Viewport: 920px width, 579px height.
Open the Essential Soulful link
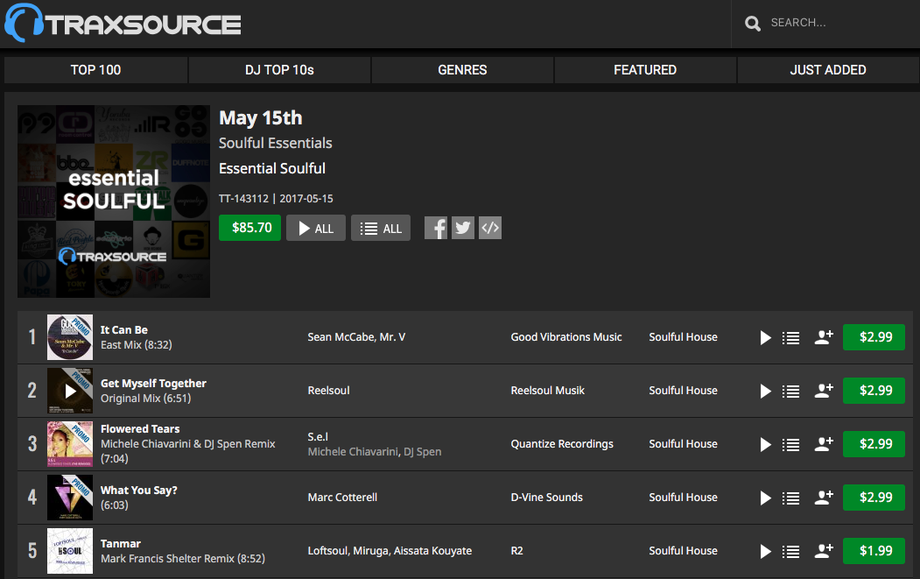[272, 168]
